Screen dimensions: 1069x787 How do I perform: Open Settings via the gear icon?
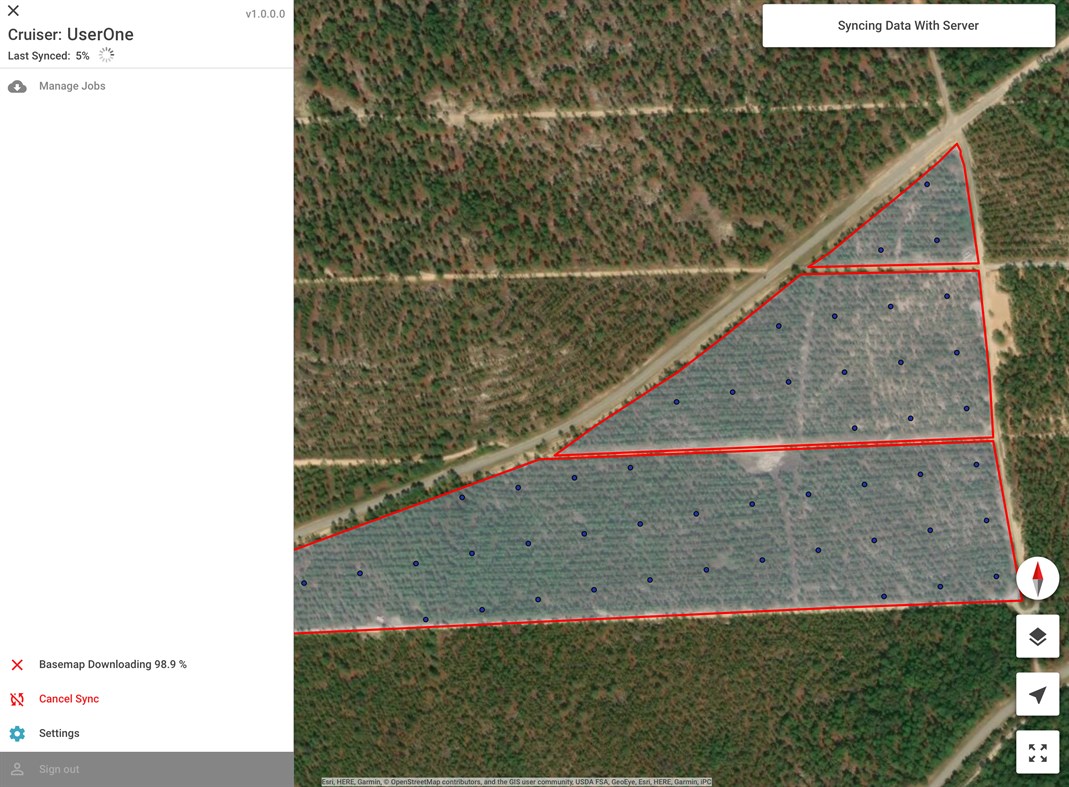point(16,733)
